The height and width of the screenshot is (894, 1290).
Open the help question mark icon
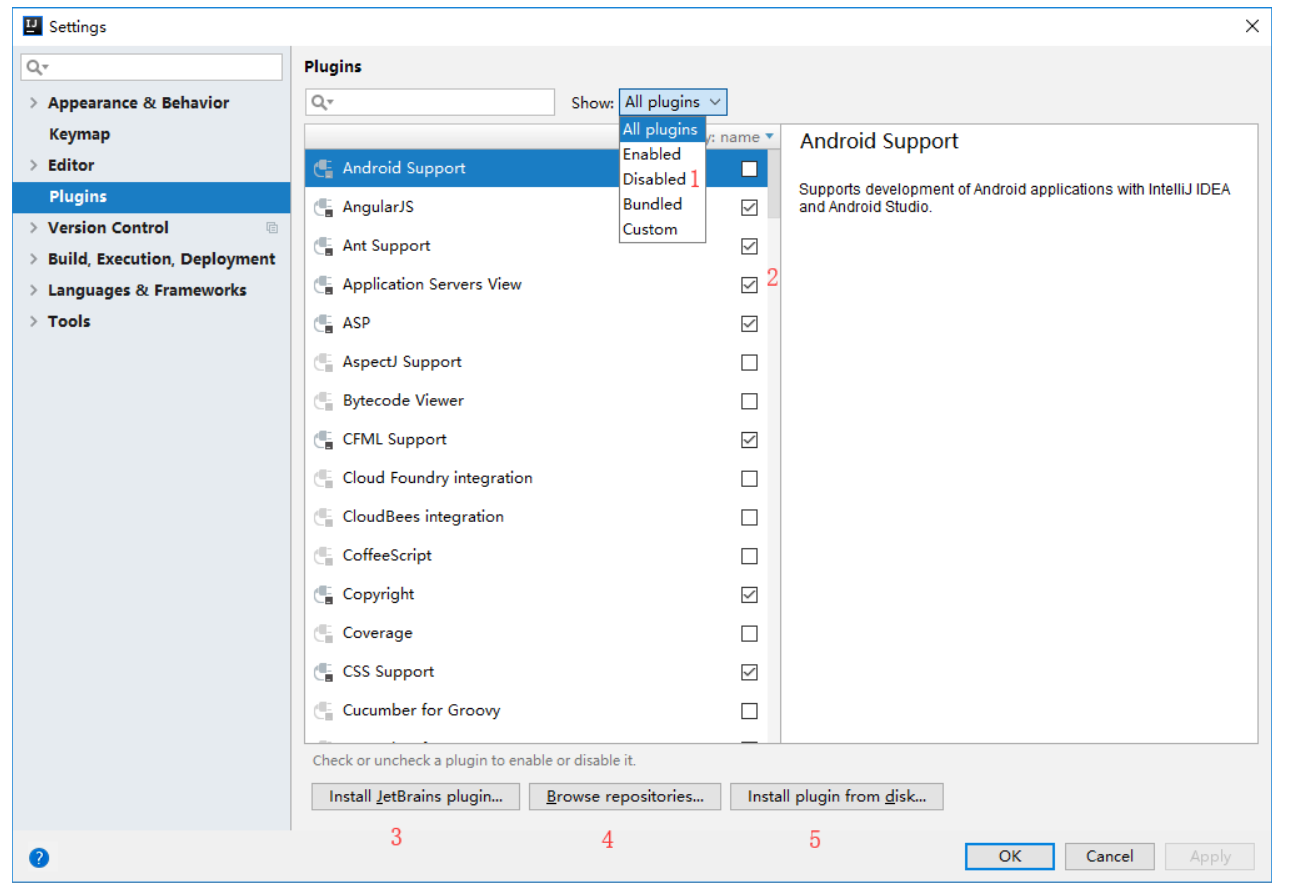tap(39, 857)
